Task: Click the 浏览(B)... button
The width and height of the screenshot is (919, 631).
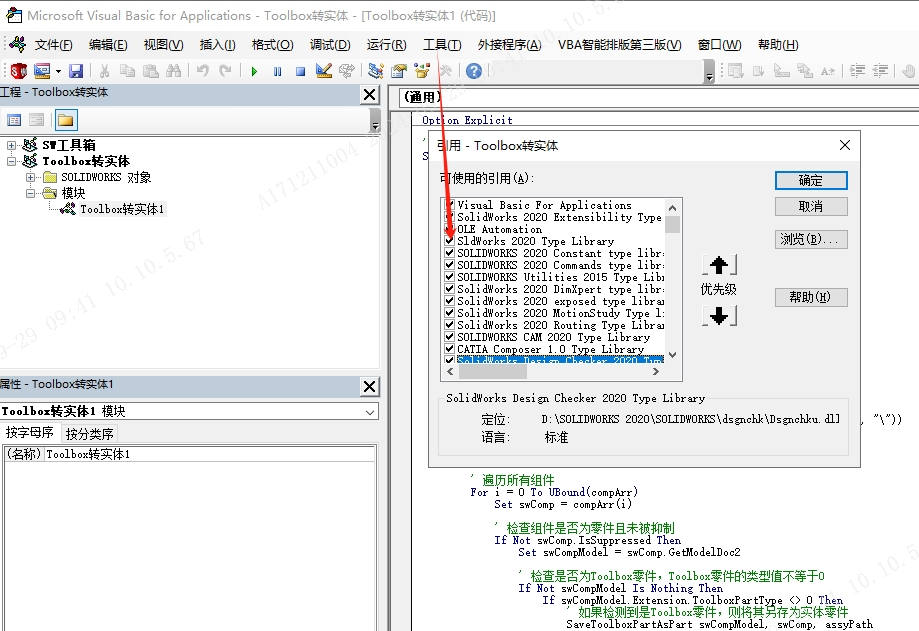Action: pyautogui.click(x=811, y=239)
